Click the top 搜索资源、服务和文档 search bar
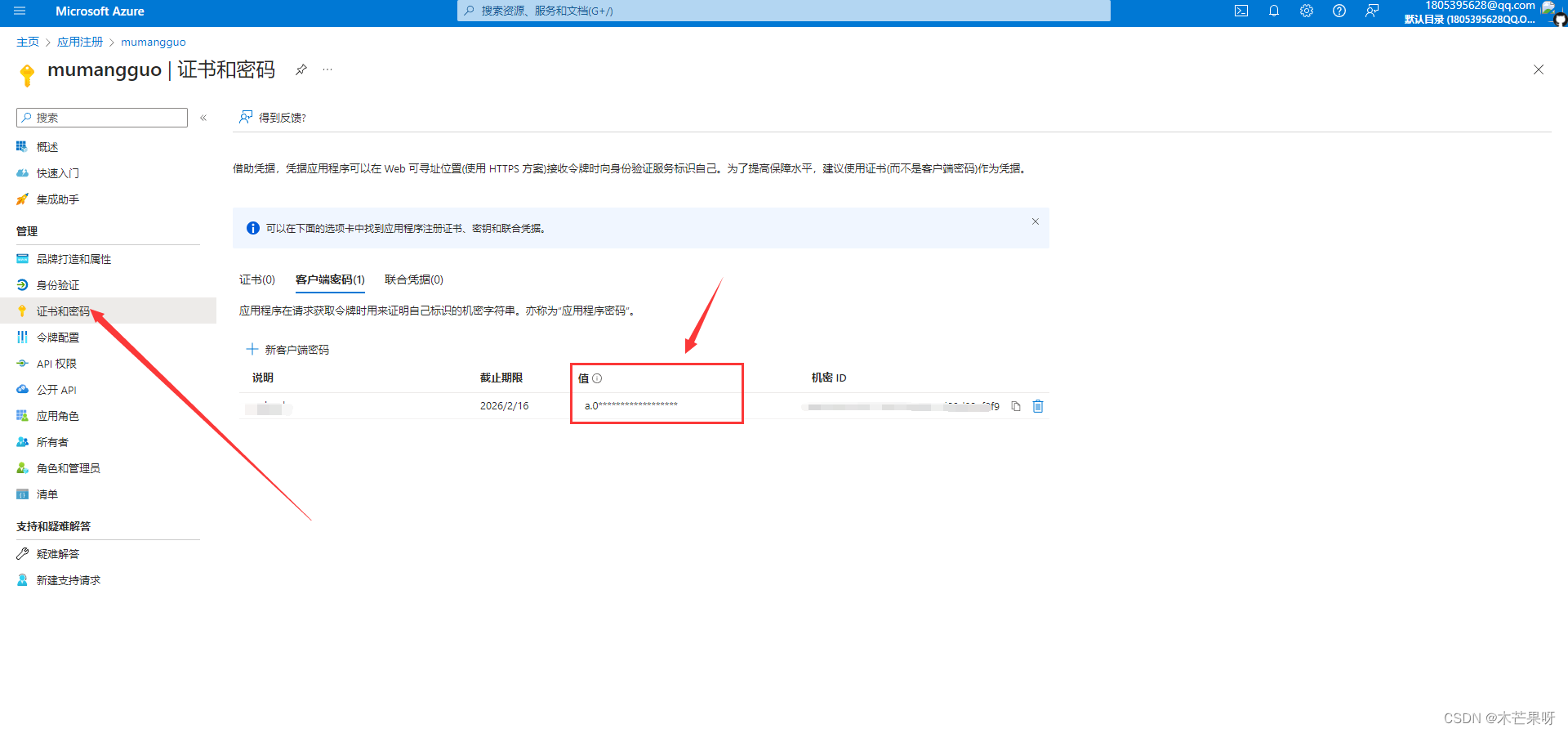The height and width of the screenshot is (733, 1568). 784,11
